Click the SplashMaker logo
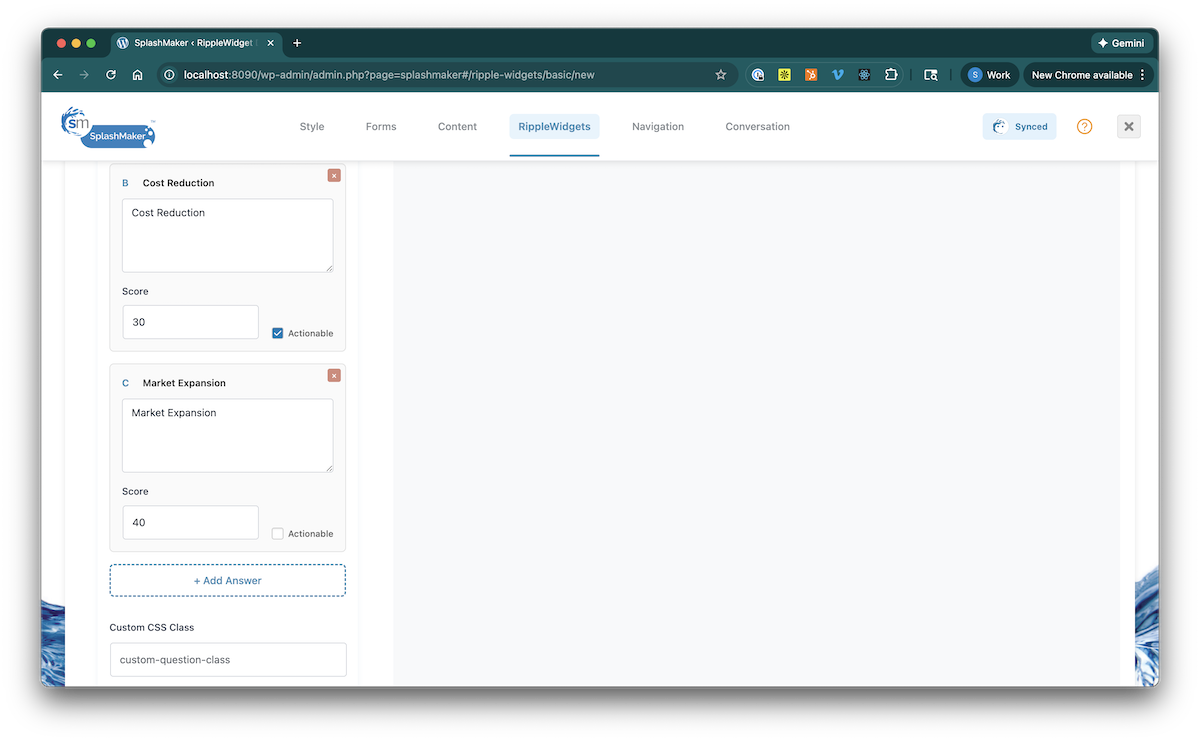The width and height of the screenshot is (1200, 741). click(x=108, y=127)
